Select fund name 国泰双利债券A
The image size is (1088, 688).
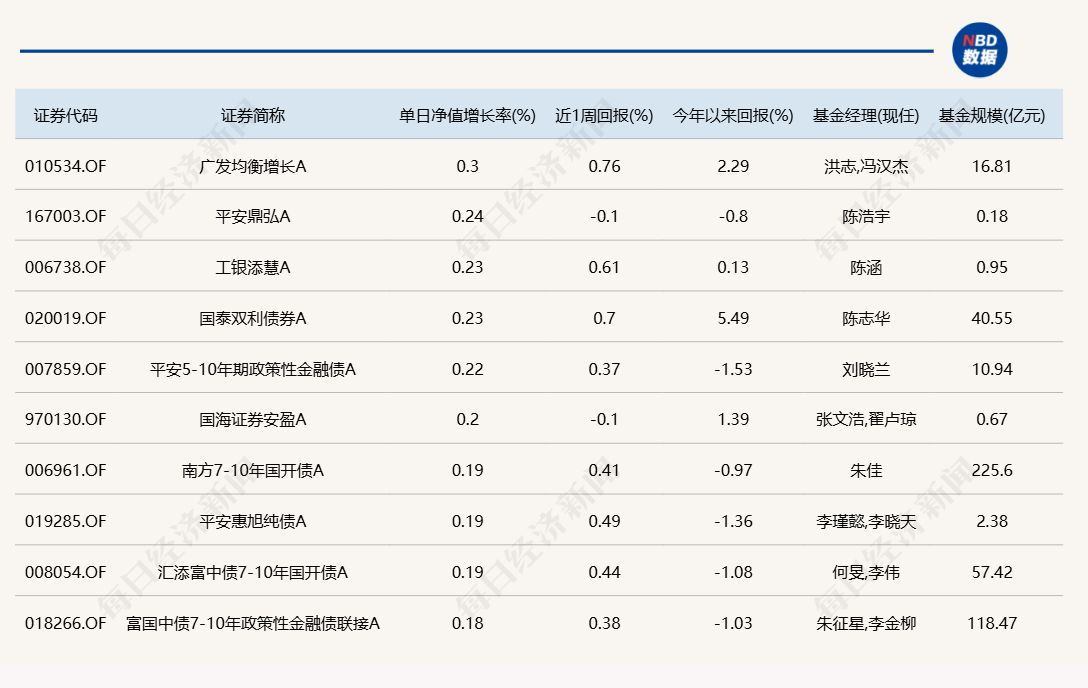253,318
